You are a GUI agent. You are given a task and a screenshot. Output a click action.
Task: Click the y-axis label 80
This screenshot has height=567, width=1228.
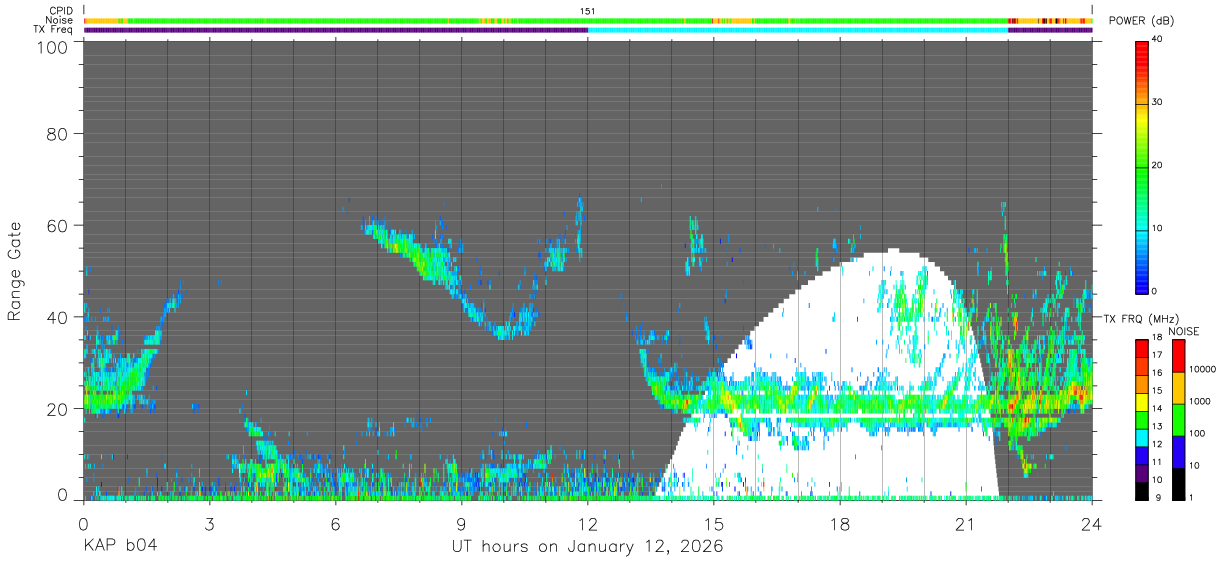pyautogui.click(x=57, y=134)
